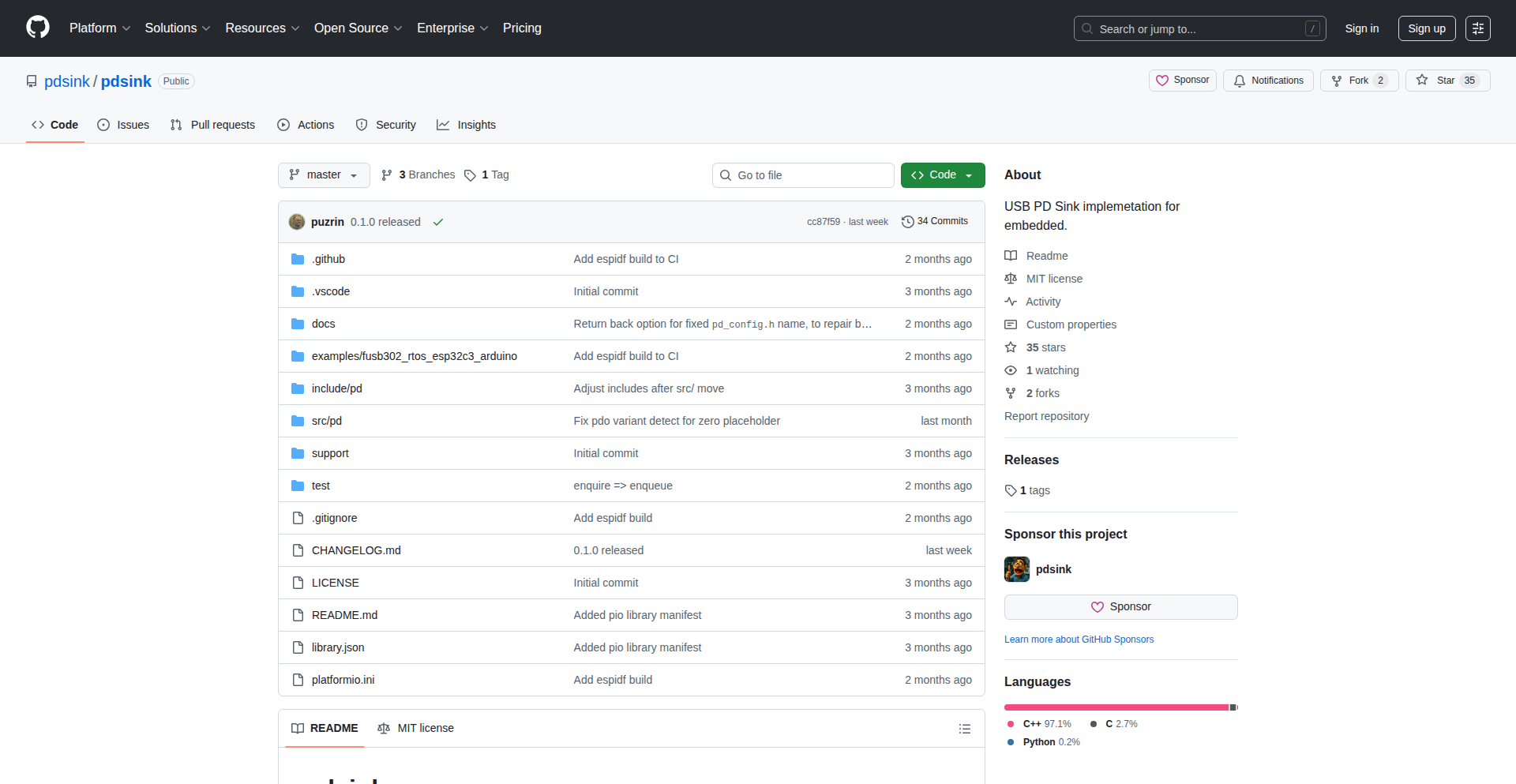Image resolution: width=1516 pixels, height=784 pixels.
Task: Expand the Platform navigation menu
Action: click(x=99, y=28)
